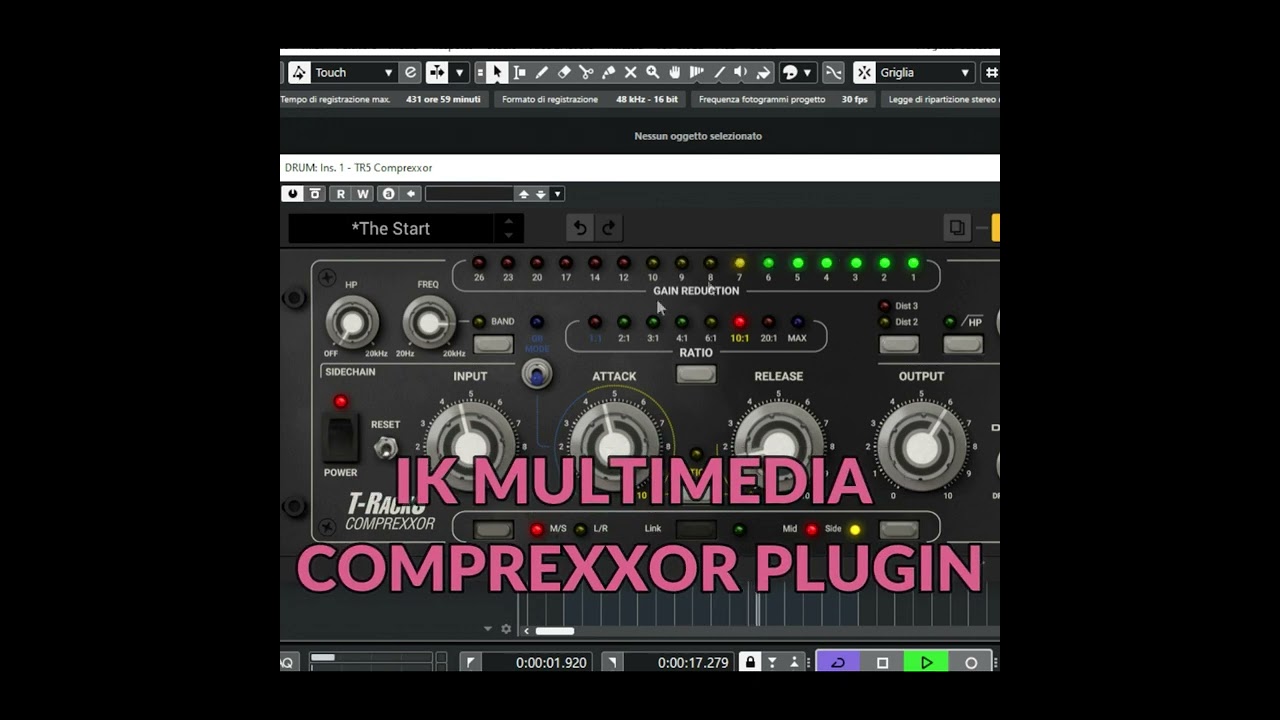Click the Link button
Viewport: 1280px width, 720px height.
696,530
